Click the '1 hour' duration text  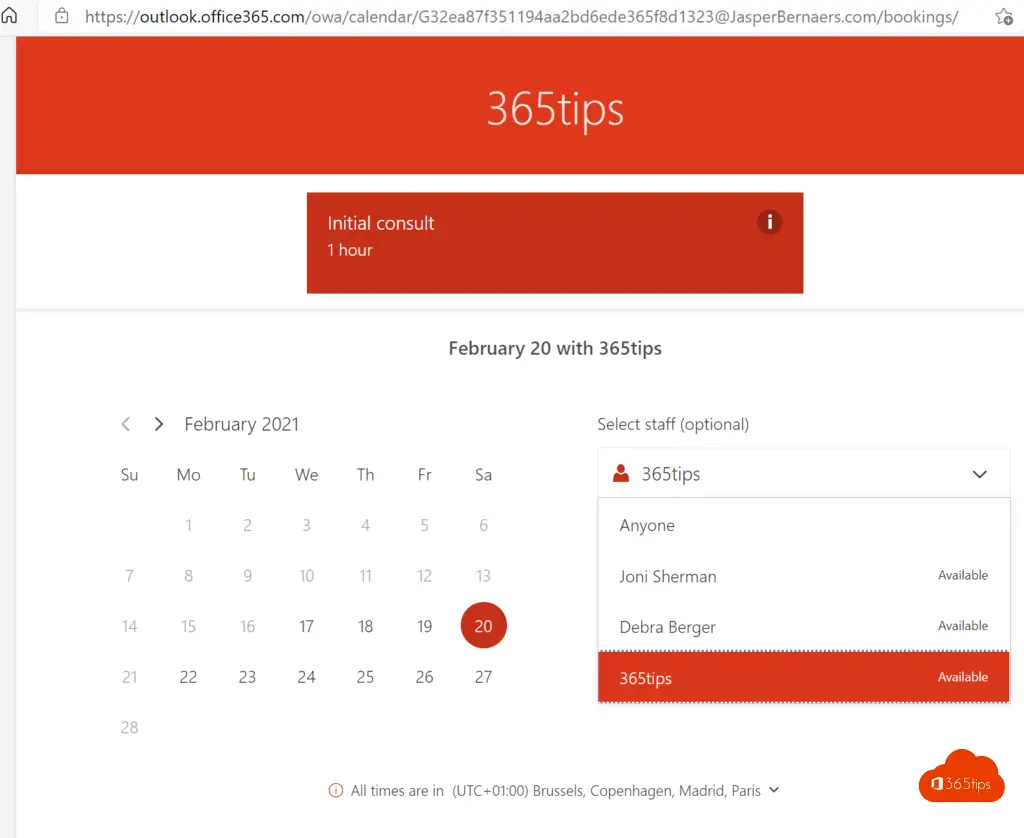tap(350, 250)
